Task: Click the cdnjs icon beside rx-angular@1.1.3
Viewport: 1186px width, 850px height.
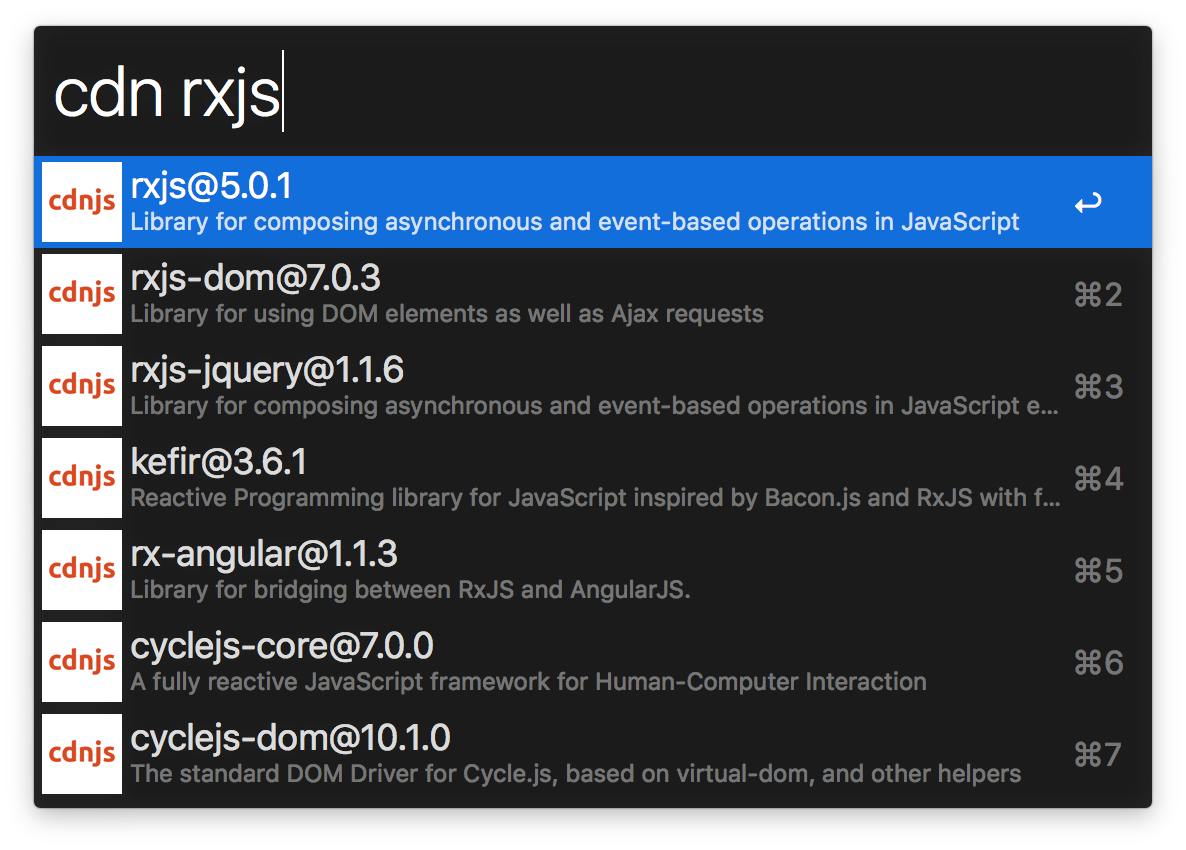Action: [x=82, y=570]
